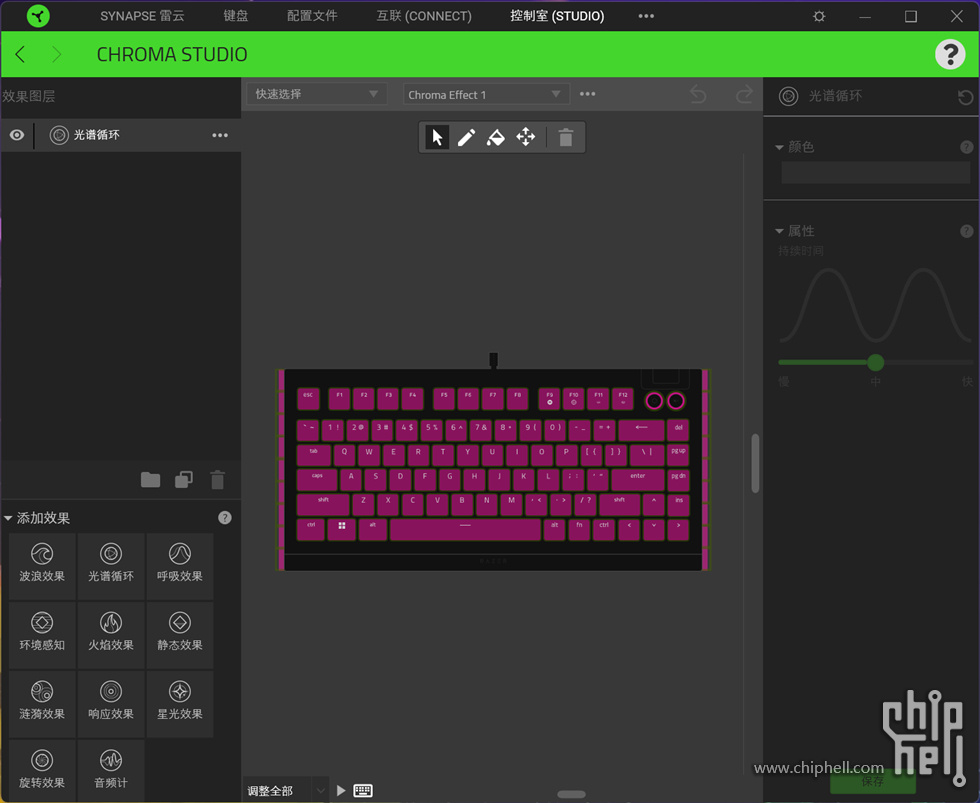This screenshot has width=980, height=803.
Task: Add the 静态效果 static effect
Action: (179, 635)
